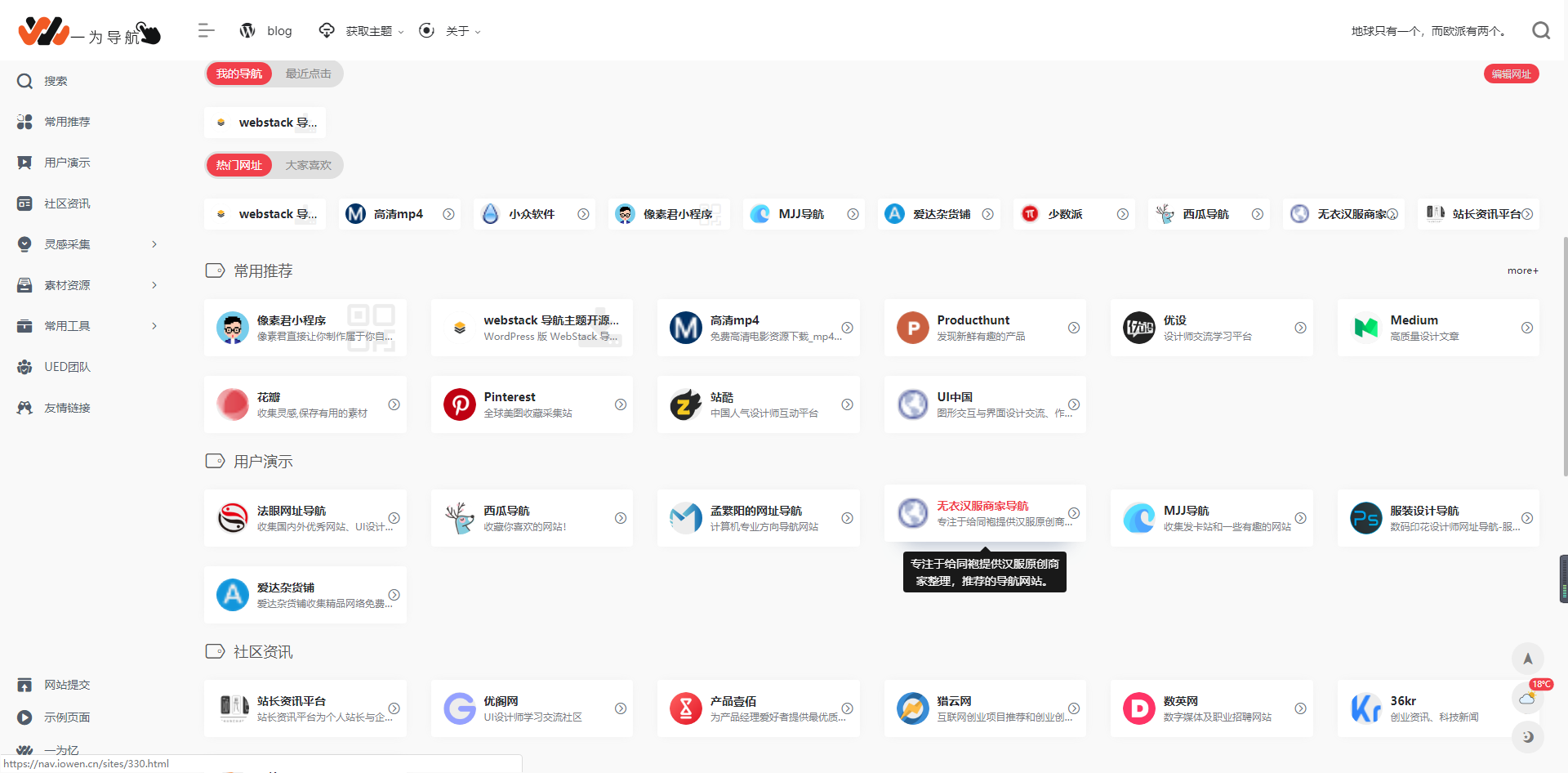Switch to the 大家喜欢 tab
Viewport: 1568px width, 773px height.
308,165
